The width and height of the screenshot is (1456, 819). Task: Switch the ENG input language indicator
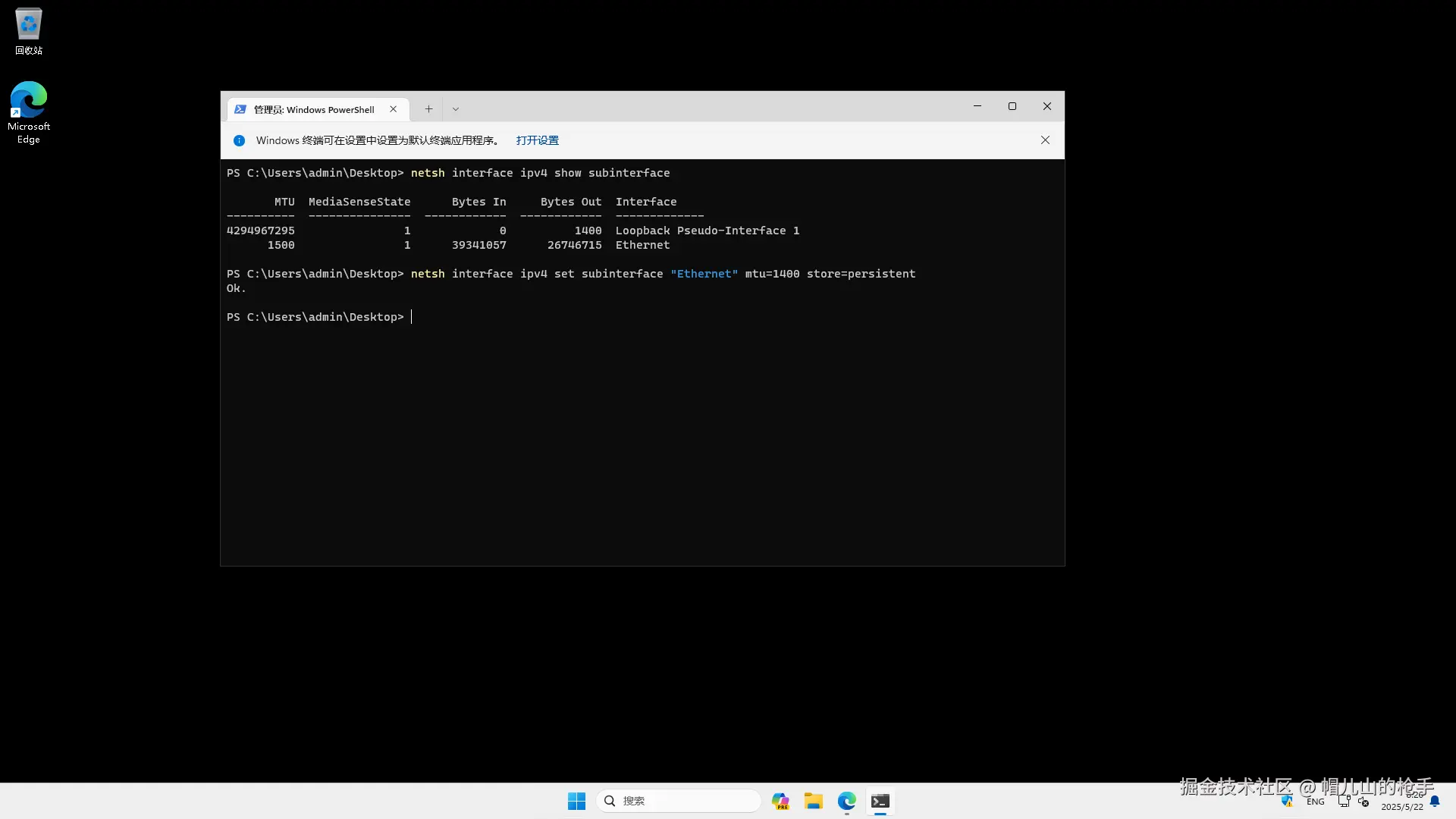click(x=1316, y=802)
